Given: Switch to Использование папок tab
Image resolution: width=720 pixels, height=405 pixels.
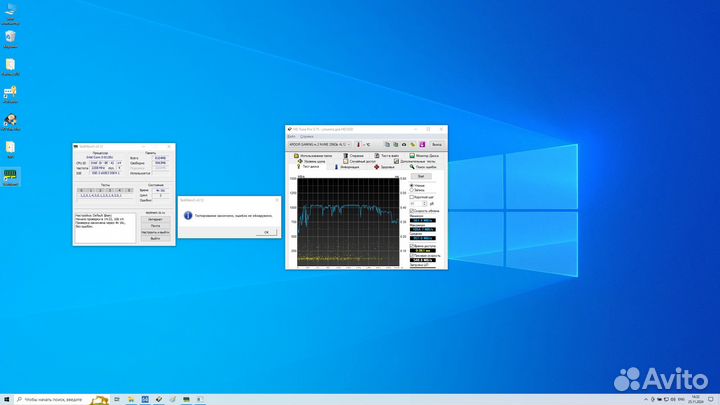Looking at the screenshot, I should click(x=313, y=156).
